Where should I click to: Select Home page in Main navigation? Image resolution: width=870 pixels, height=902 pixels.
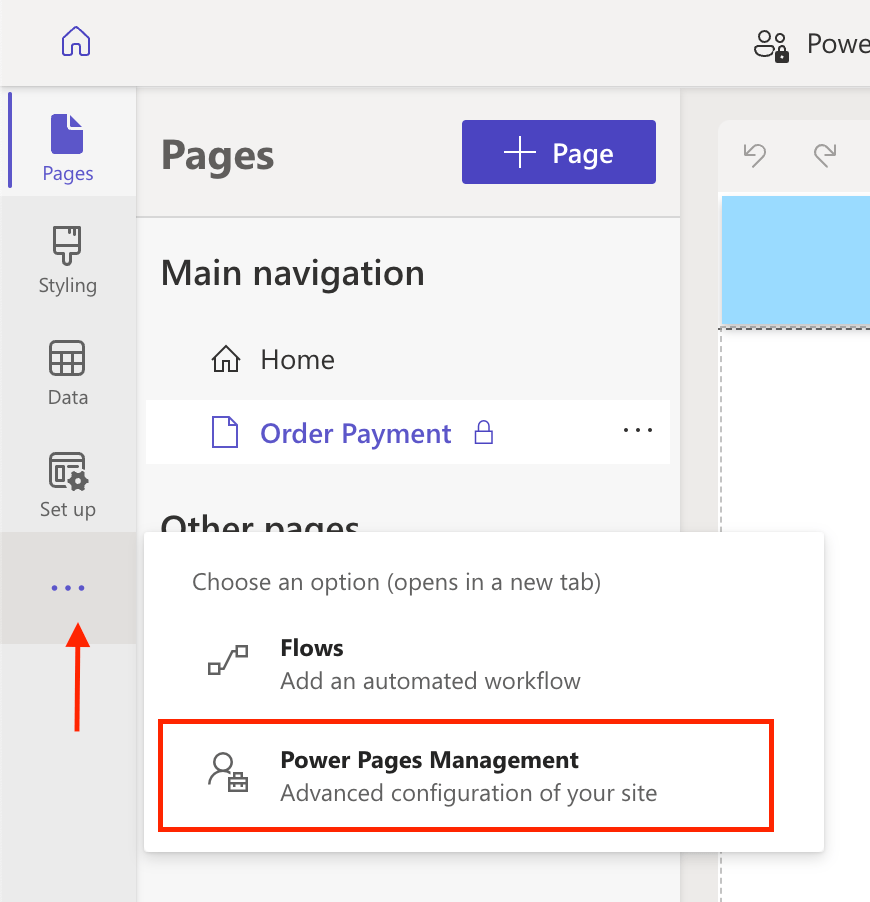point(297,360)
